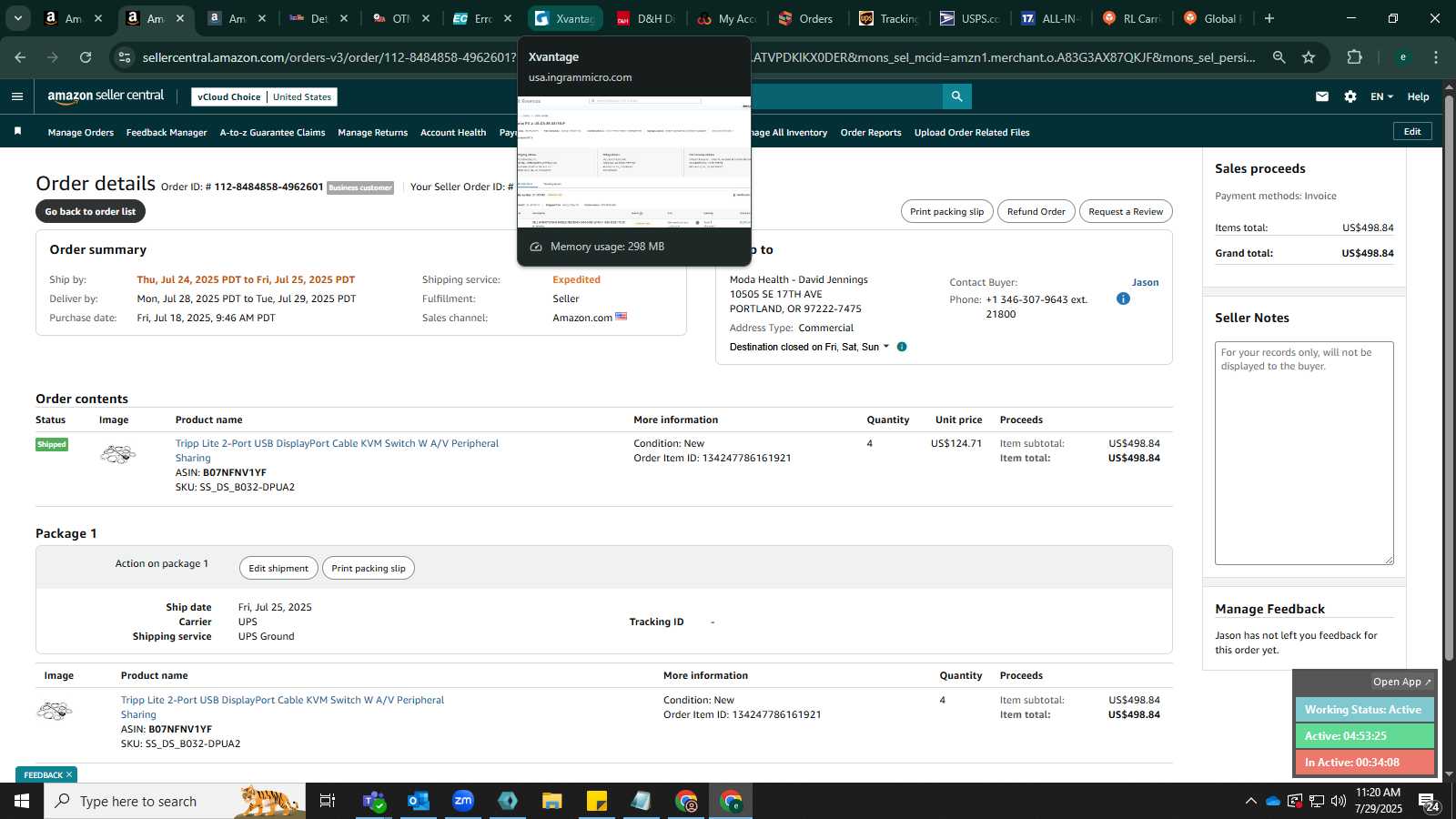The height and width of the screenshot is (819, 1456).
Task: Open Microsoft Teams from taskbar
Action: click(374, 801)
